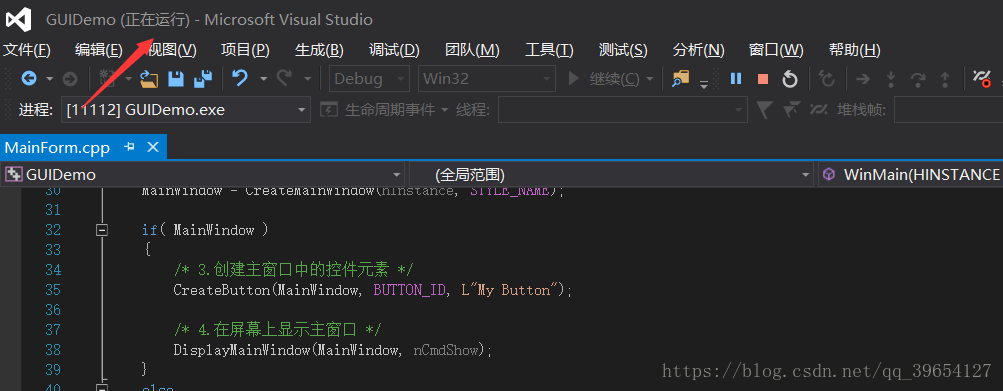
Task: Close the MainForm.cpp tab
Action: pos(153,147)
